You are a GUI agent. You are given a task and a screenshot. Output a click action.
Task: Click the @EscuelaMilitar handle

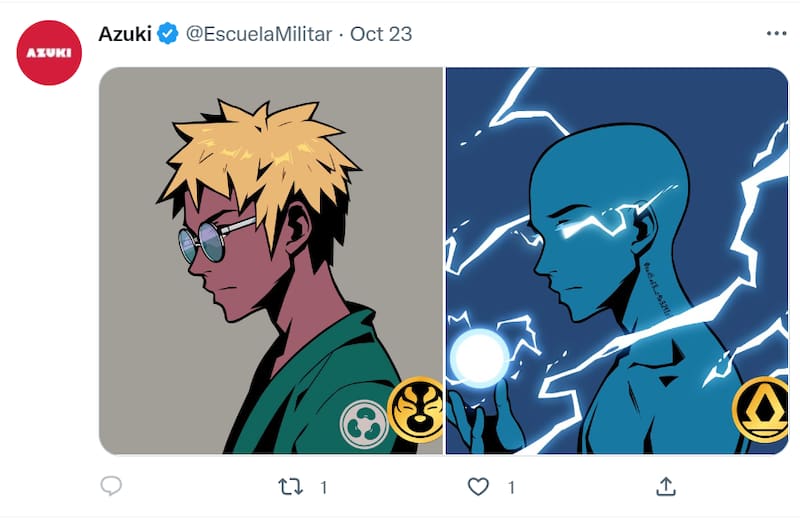pyautogui.click(x=258, y=34)
